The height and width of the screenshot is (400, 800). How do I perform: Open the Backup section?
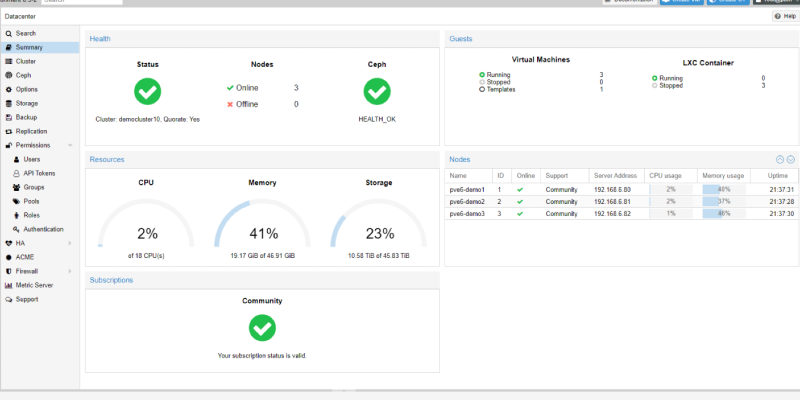[26, 117]
